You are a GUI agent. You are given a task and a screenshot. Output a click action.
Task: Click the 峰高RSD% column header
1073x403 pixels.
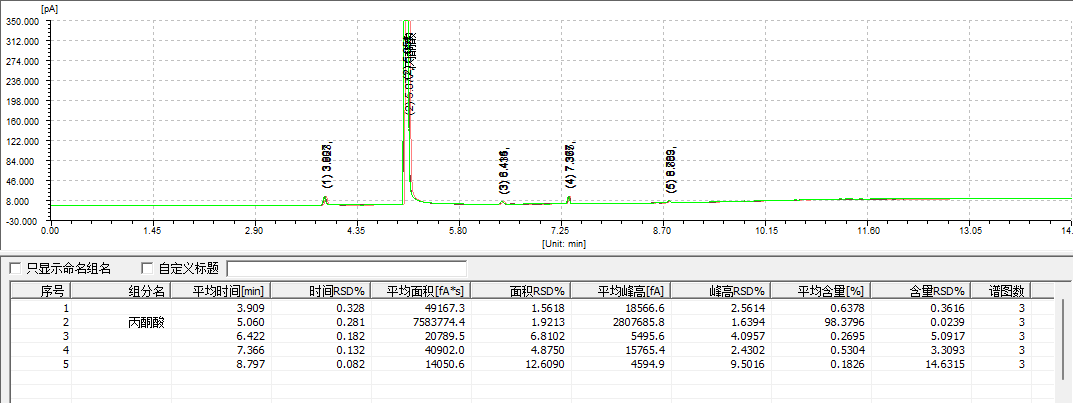(720, 291)
